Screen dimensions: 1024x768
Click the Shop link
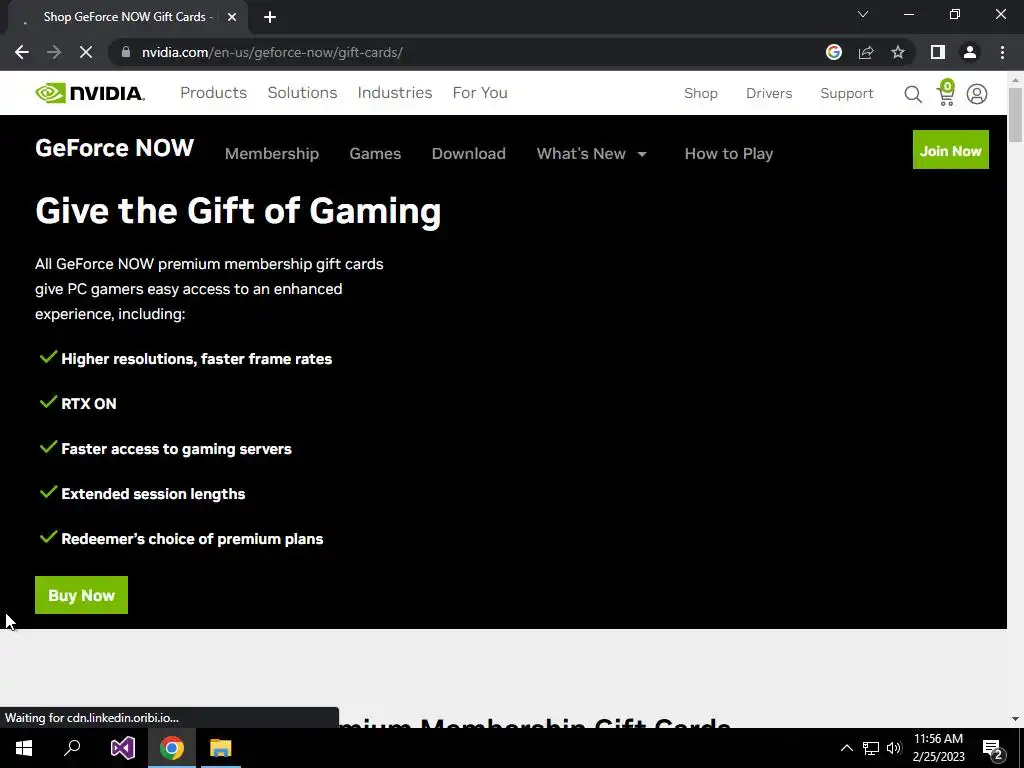pyautogui.click(x=701, y=93)
